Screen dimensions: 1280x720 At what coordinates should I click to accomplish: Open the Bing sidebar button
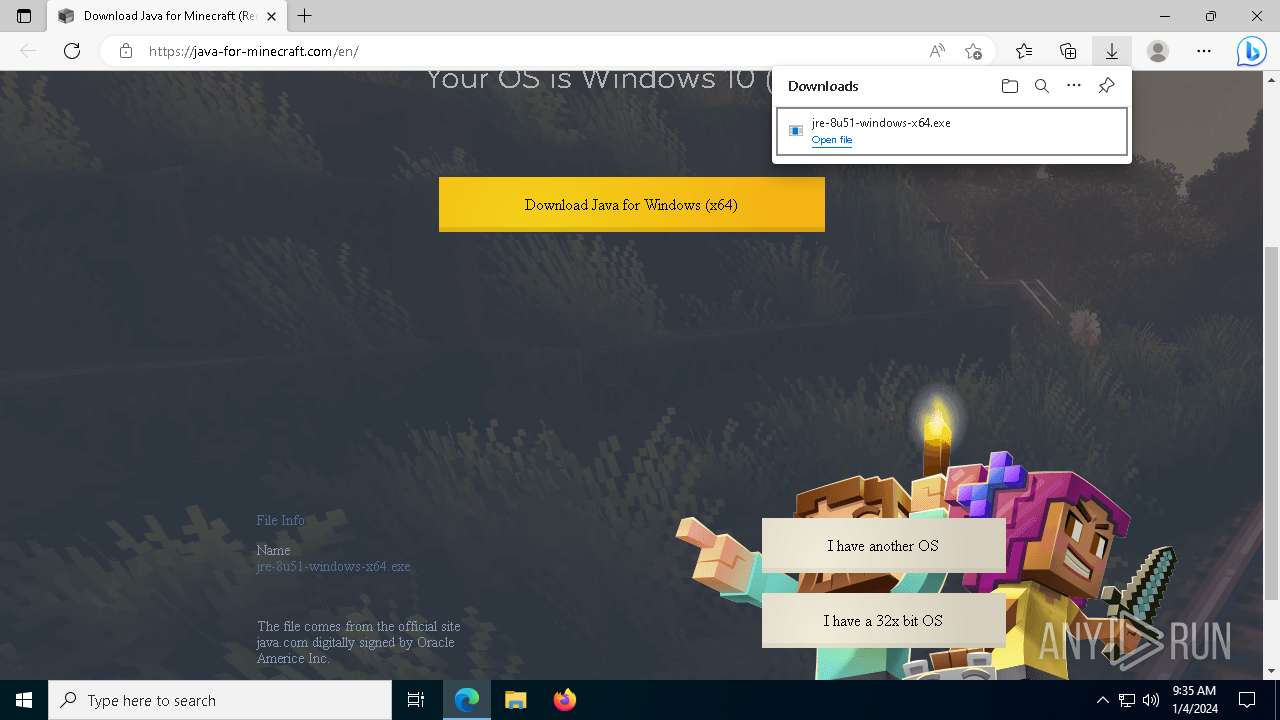tap(1251, 51)
